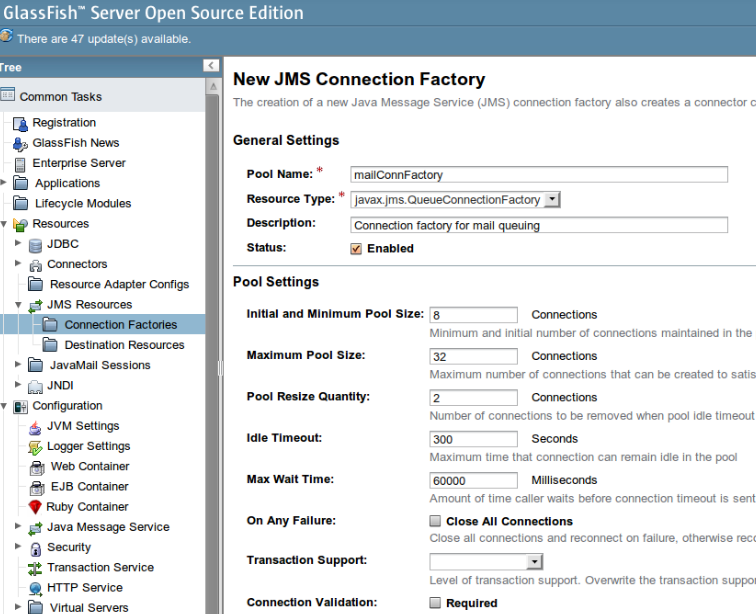Screen dimensions: 756x614
Task: Collapse the JMS Resources node
Action: pyautogui.click(x=18, y=305)
